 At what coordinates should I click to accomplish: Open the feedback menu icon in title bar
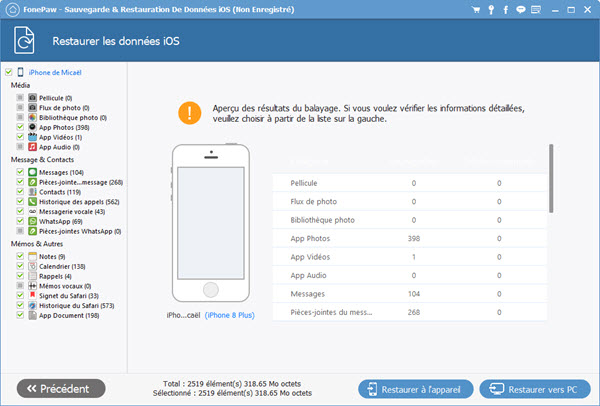[536, 10]
